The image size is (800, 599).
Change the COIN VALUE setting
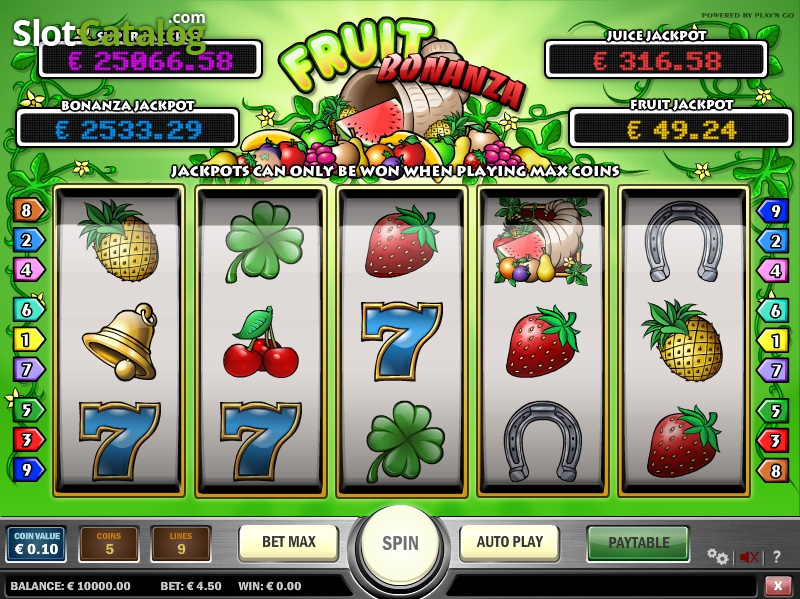click(x=37, y=544)
